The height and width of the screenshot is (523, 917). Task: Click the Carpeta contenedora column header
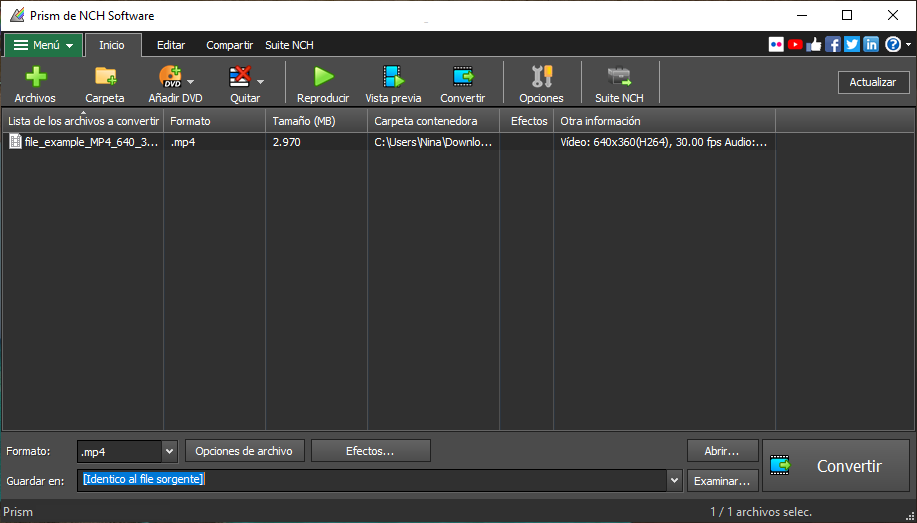433,121
